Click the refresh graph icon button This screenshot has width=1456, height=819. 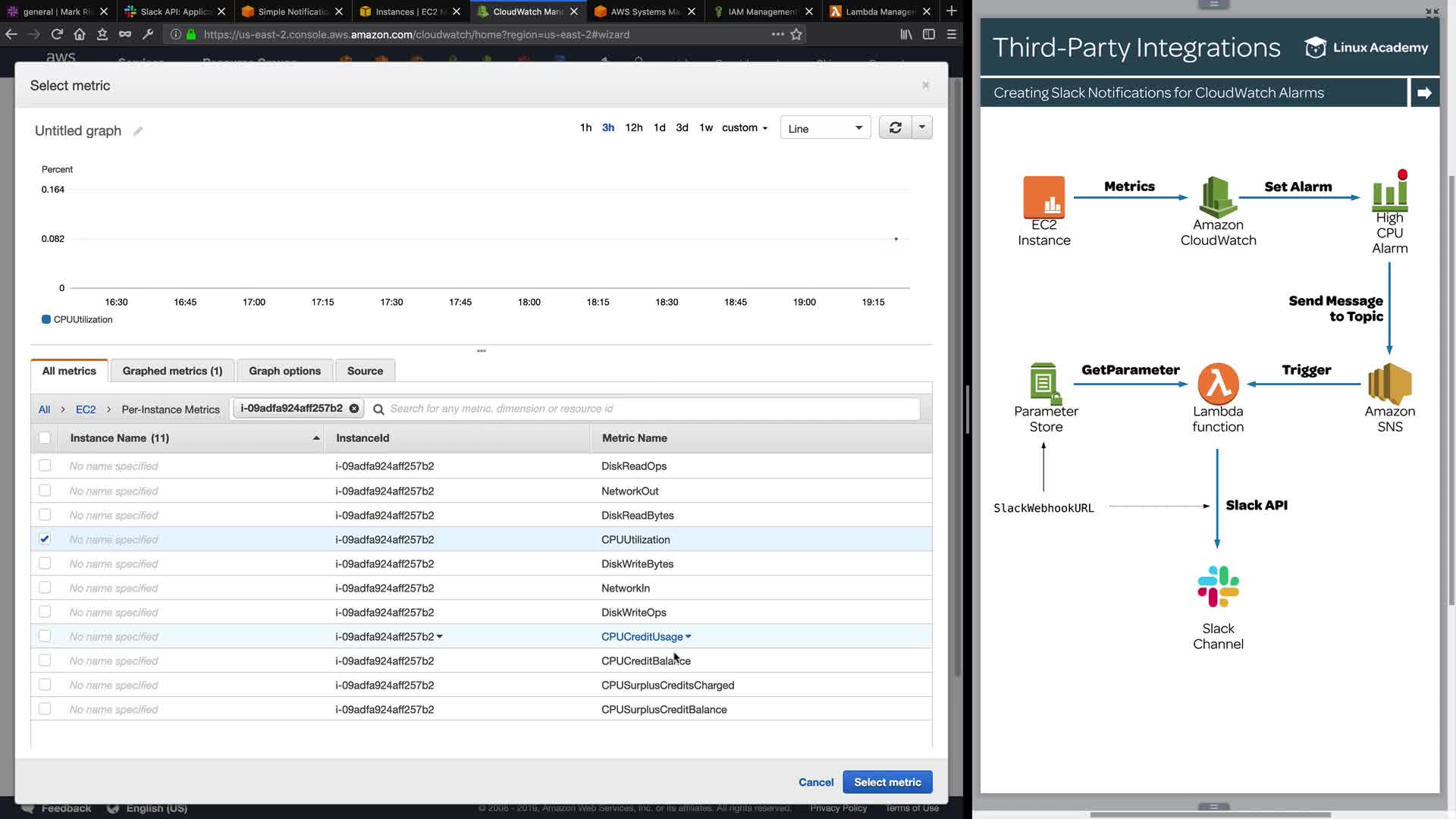895,127
